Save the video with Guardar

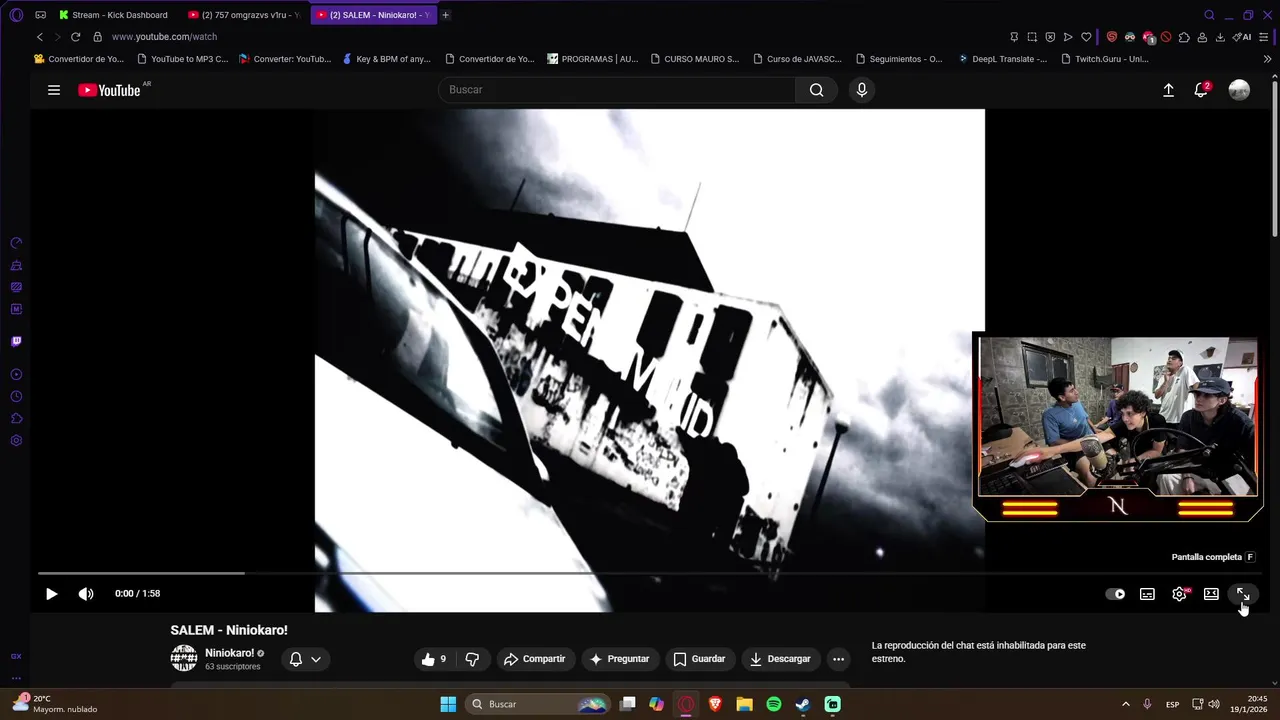coord(700,659)
